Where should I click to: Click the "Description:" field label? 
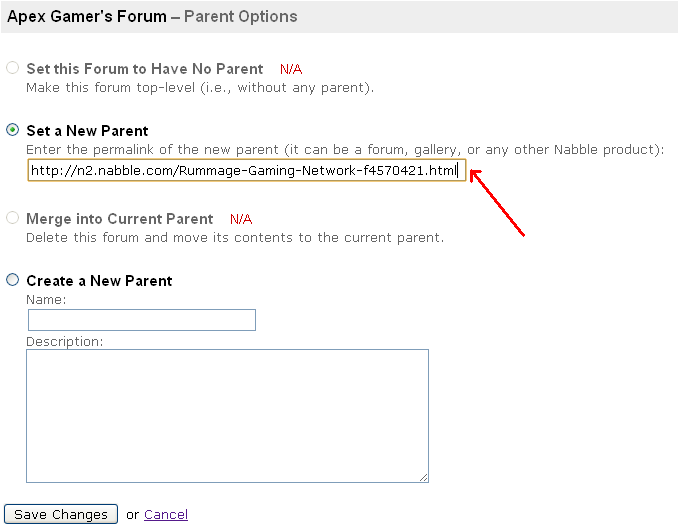coord(65,341)
